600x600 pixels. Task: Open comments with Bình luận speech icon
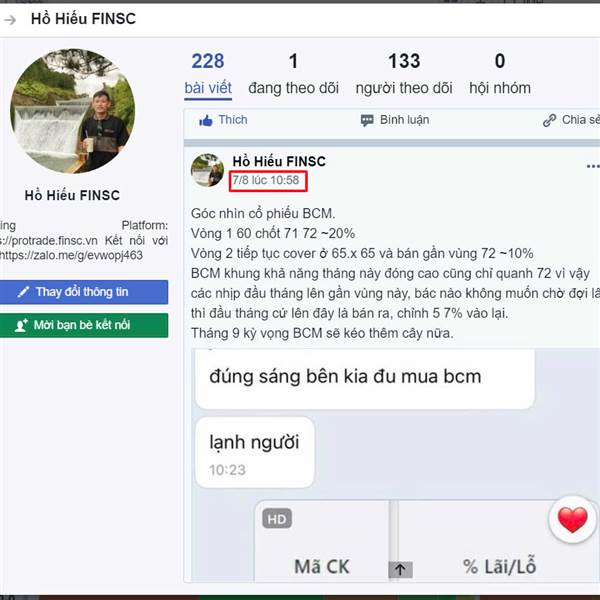tap(395, 120)
